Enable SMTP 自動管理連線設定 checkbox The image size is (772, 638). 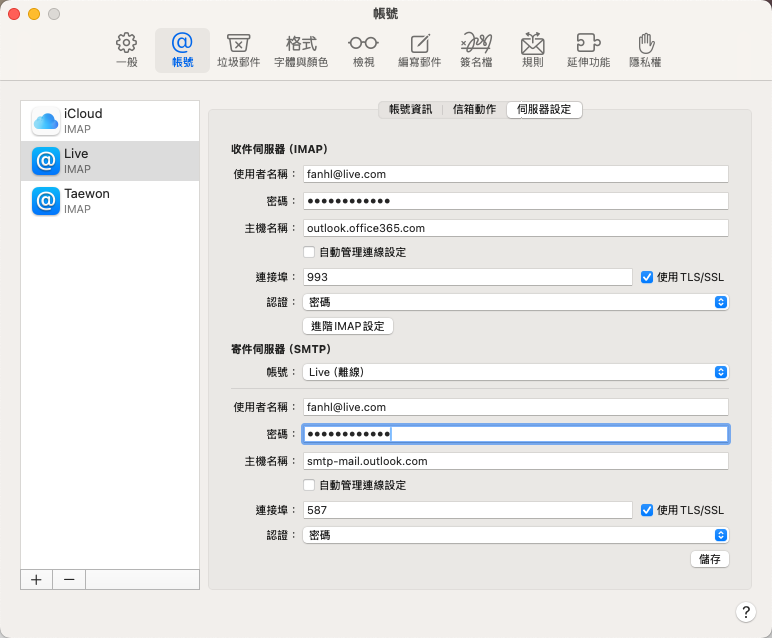[x=309, y=485]
